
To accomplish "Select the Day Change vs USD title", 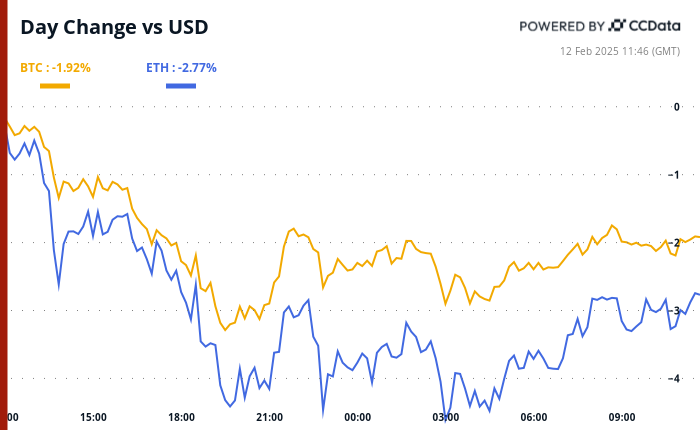I will click(114, 28).
